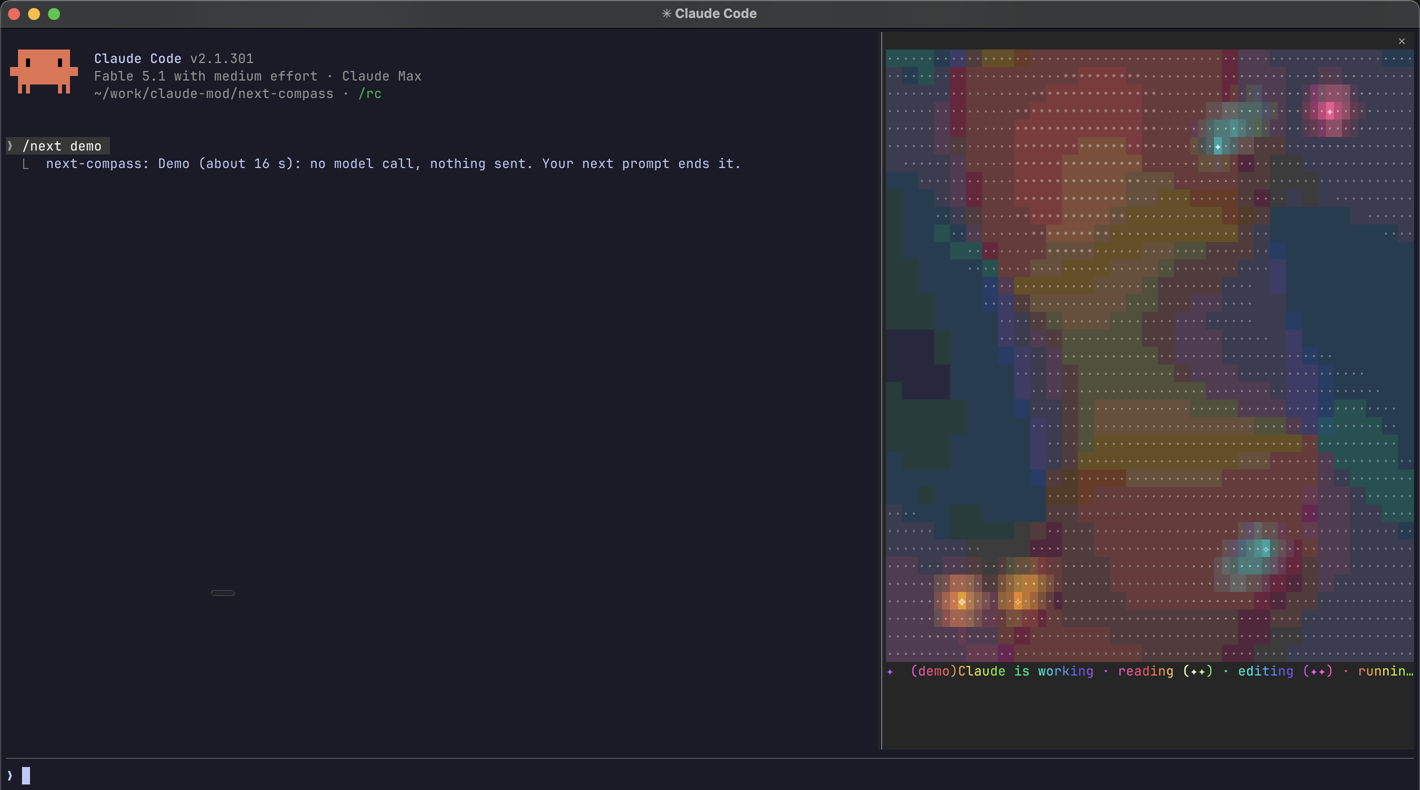Click 'Fable 5.1 with medium effort' text
The height and width of the screenshot is (790, 1420).
click(206, 76)
